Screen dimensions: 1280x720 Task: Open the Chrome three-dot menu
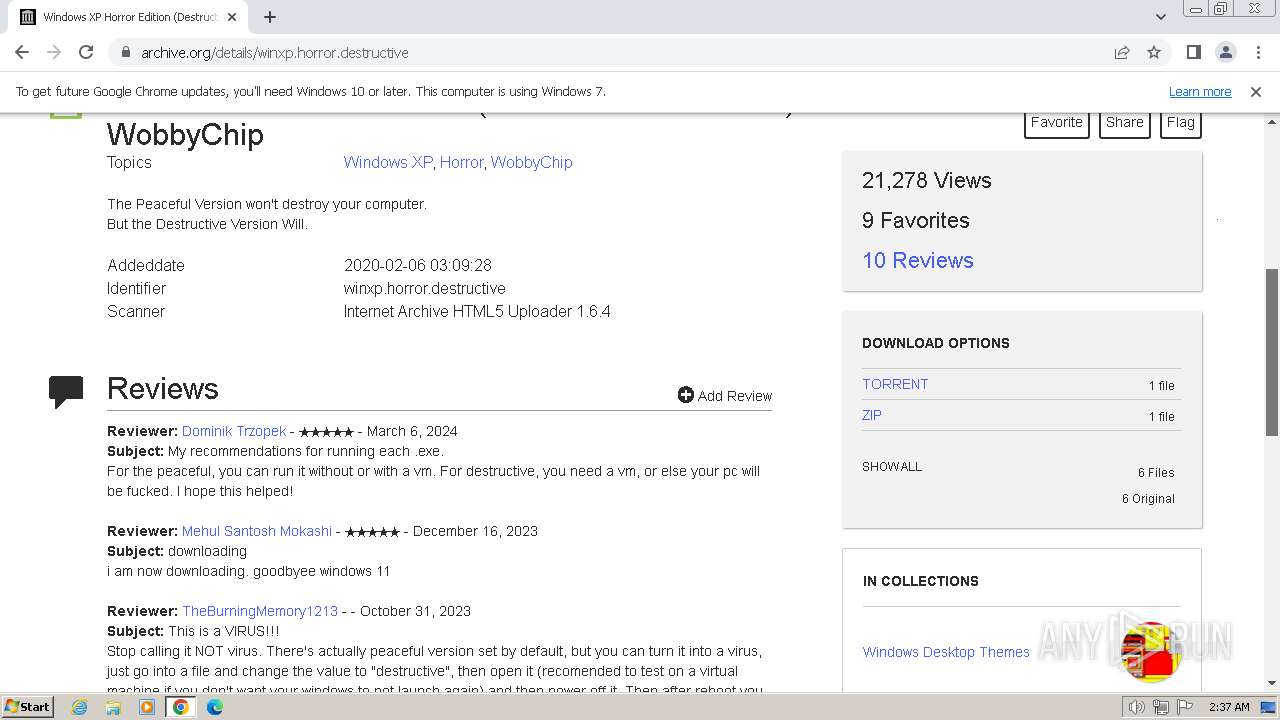coord(1257,52)
